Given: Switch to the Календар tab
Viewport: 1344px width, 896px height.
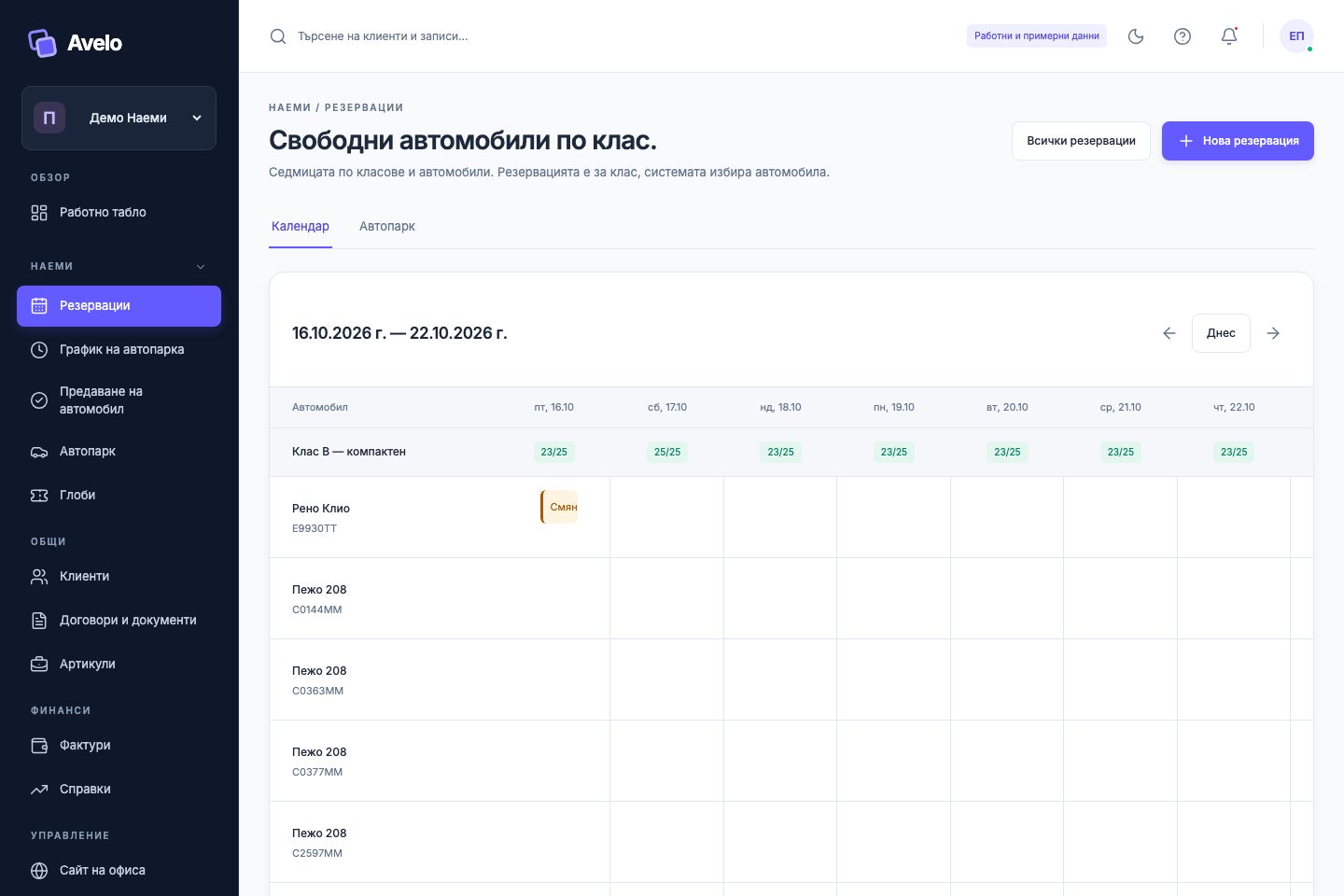Looking at the screenshot, I should pos(301,227).
